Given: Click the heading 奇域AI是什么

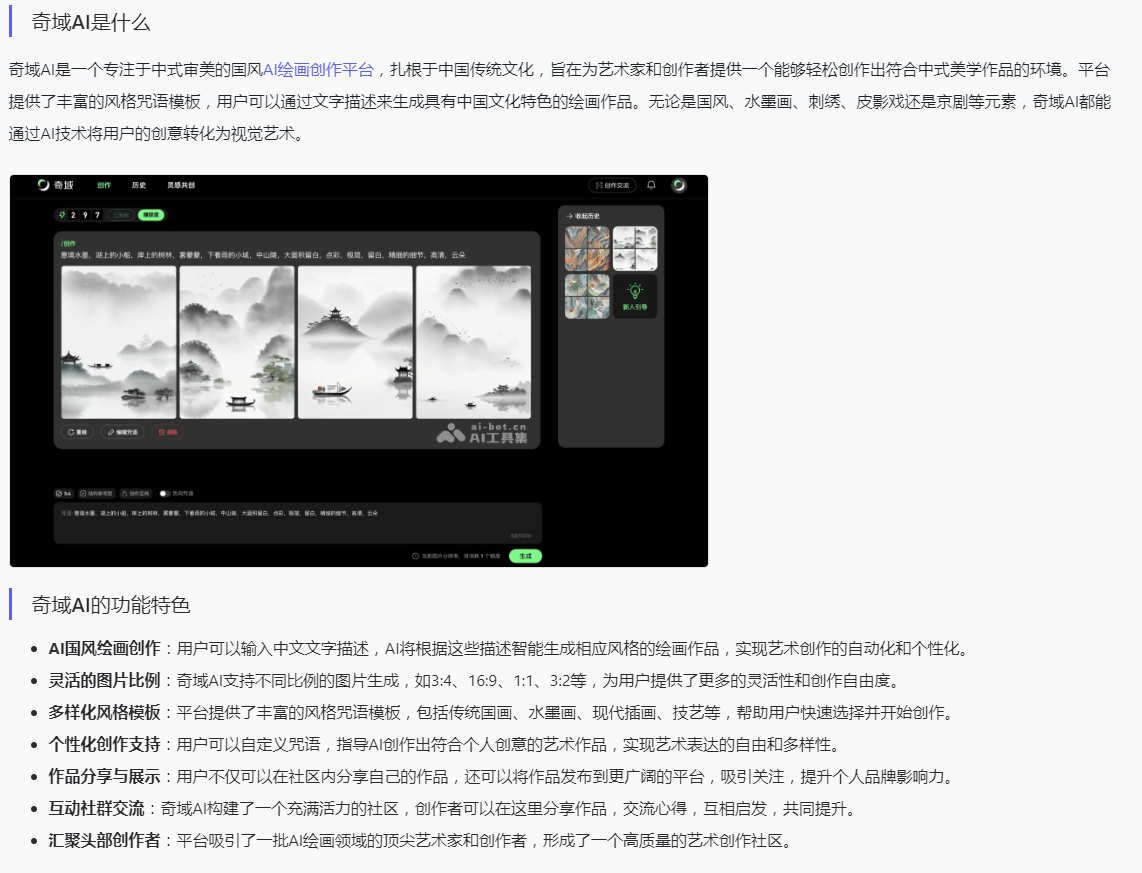Looking at the screenshot, I should 91,23.
